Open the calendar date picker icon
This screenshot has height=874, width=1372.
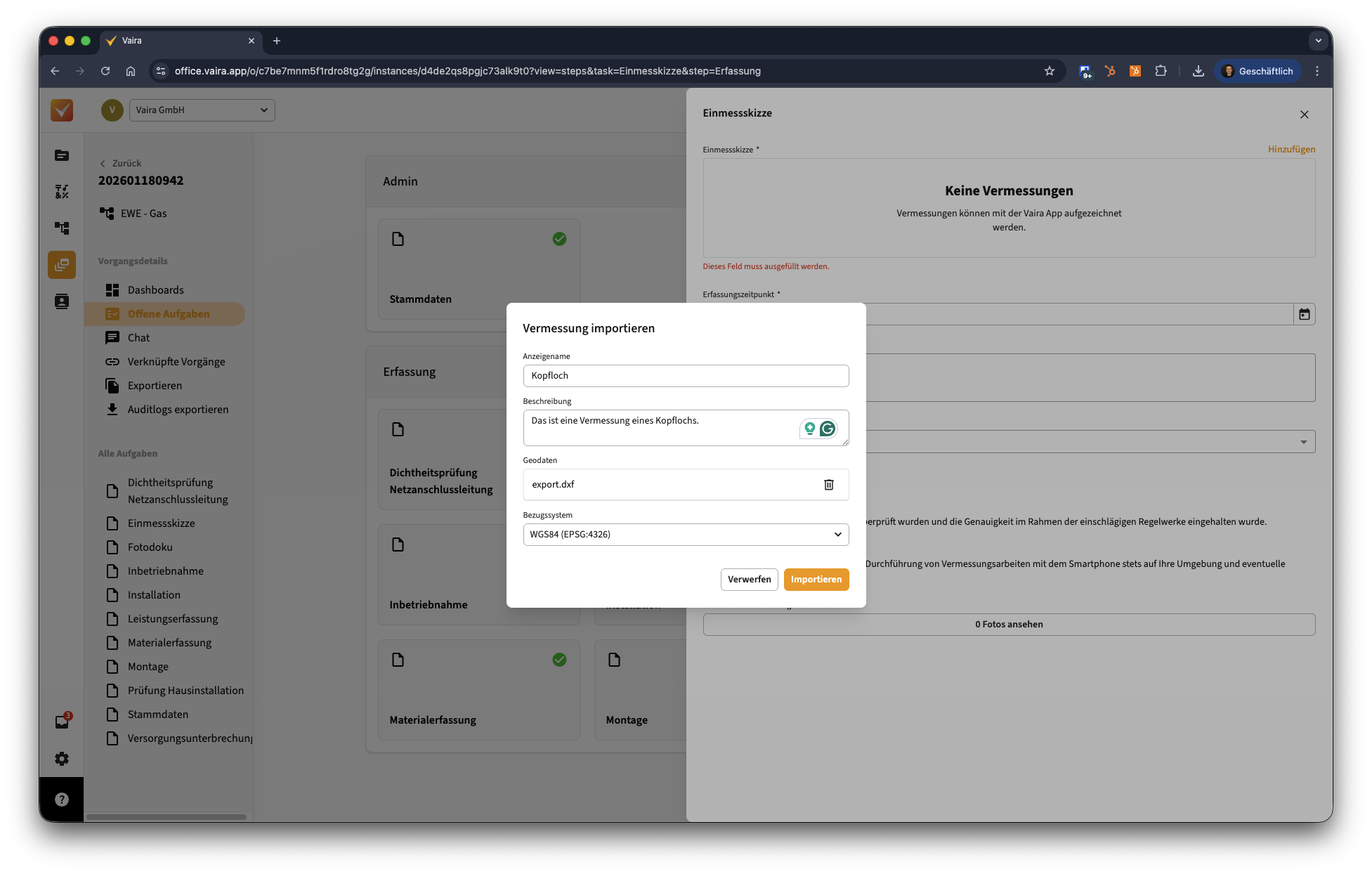tap(1304, 314)
